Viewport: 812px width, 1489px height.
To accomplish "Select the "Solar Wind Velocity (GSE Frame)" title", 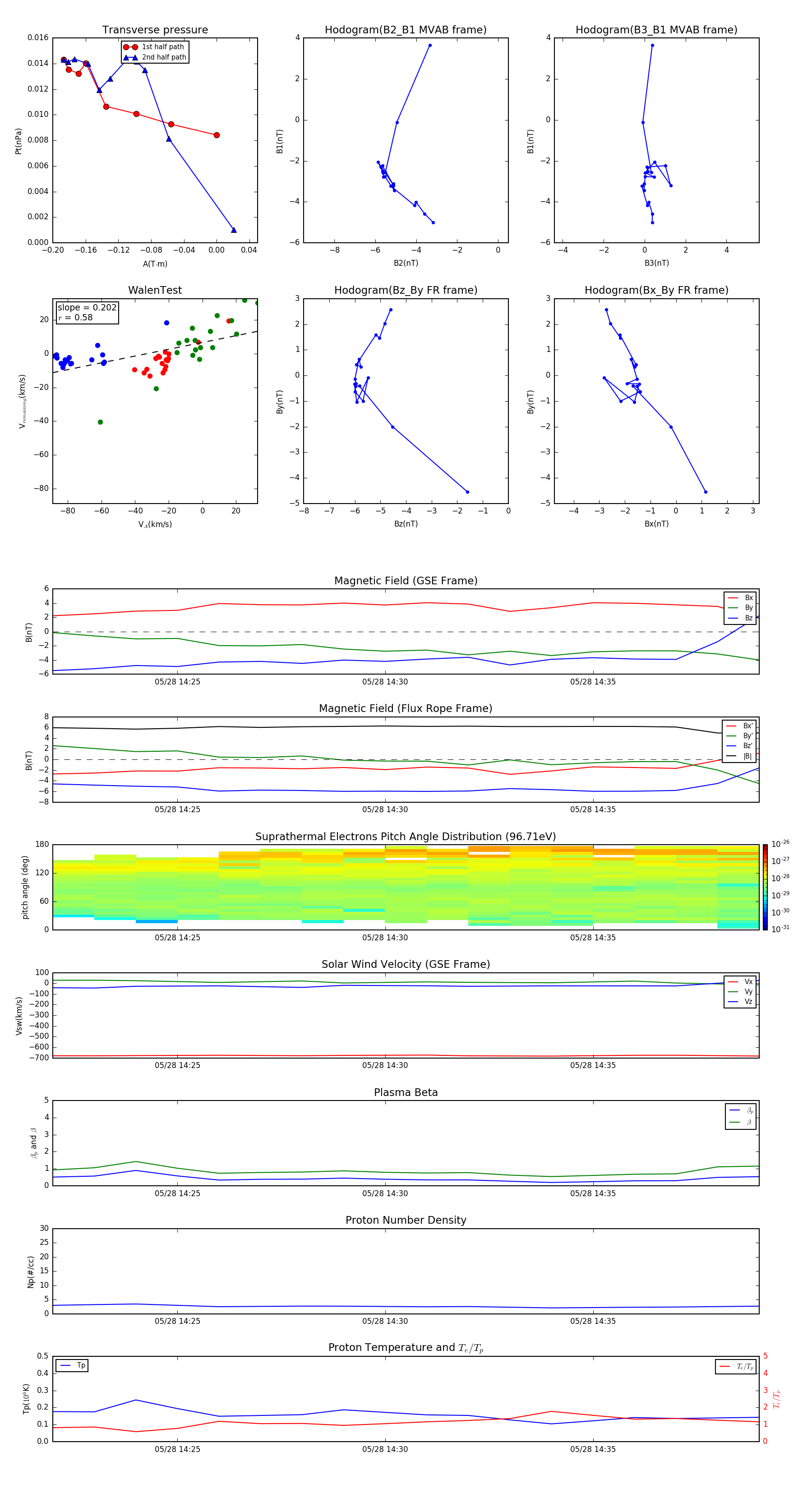I will tap(406, 964).
